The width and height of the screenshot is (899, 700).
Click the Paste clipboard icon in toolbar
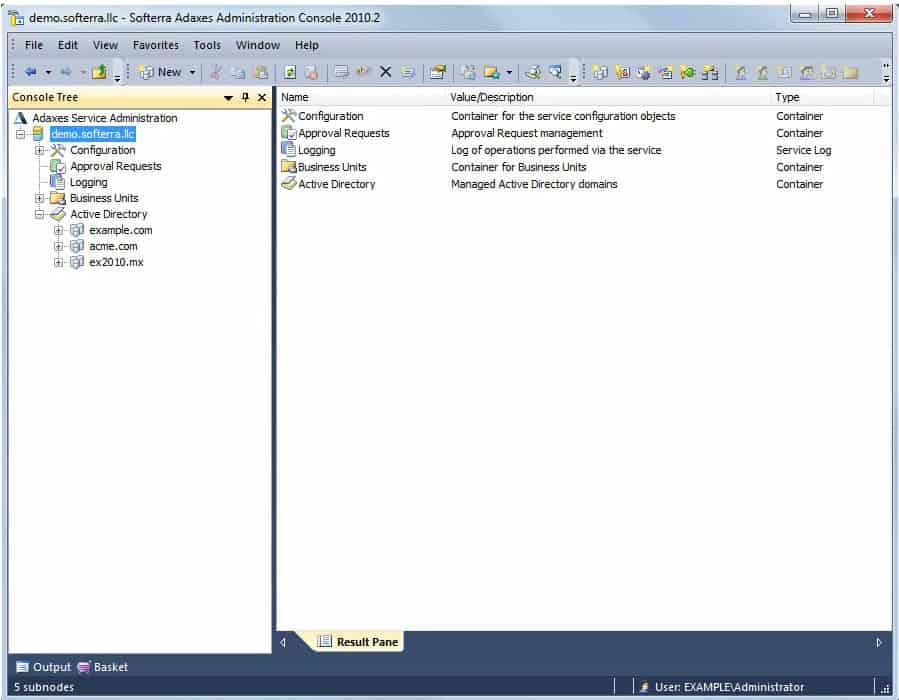tap(261, 72)
